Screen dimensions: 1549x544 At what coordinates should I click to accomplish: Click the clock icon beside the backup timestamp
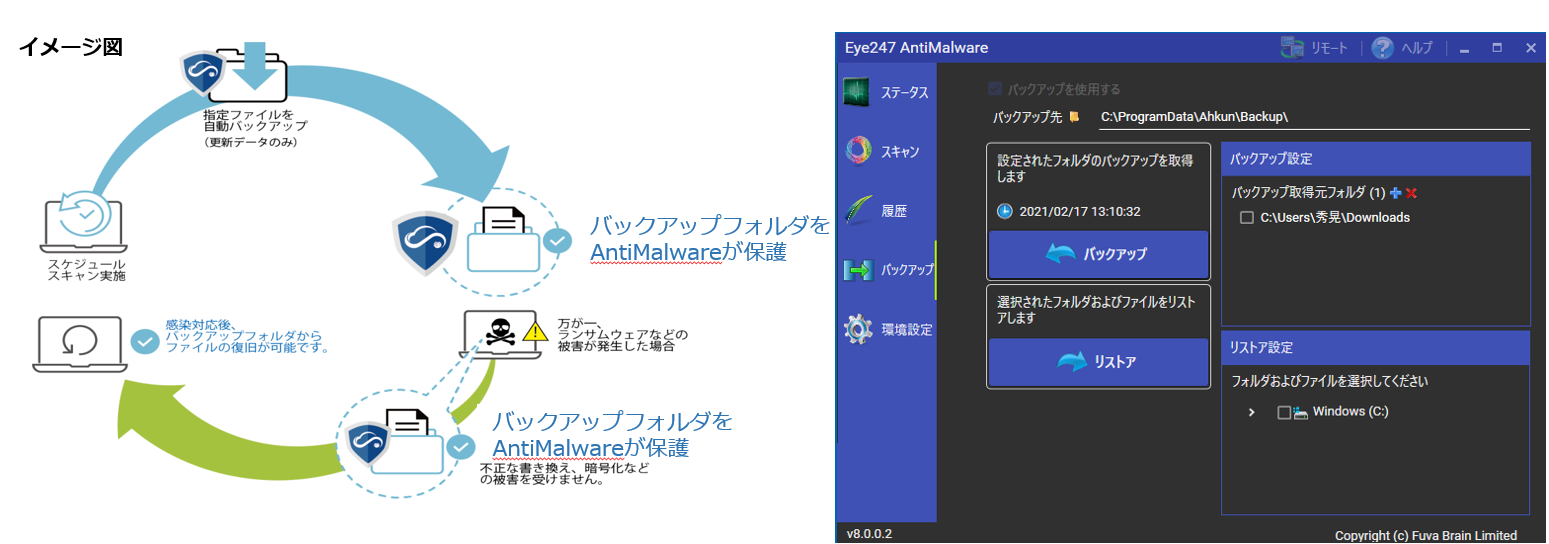[x=1005, y=212]
